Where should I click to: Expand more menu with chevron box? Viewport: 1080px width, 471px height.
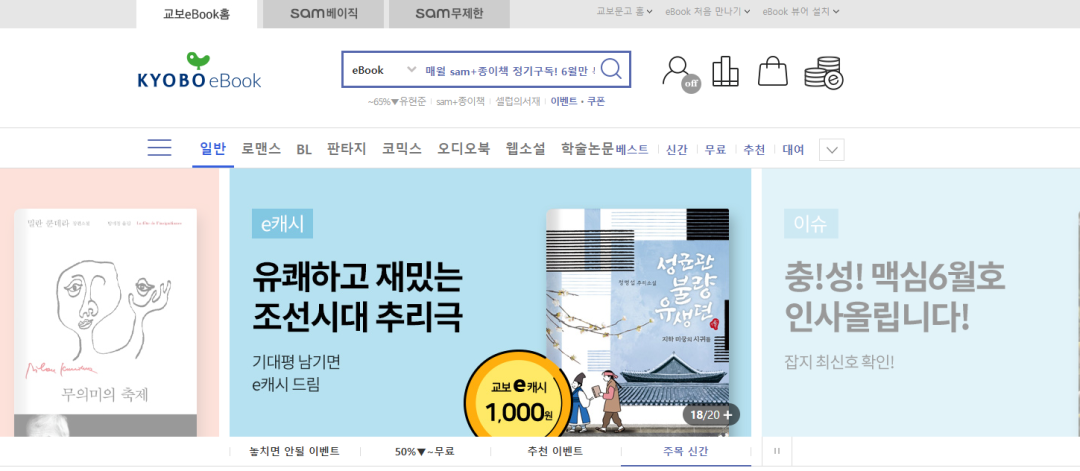(x=831, y=149)
